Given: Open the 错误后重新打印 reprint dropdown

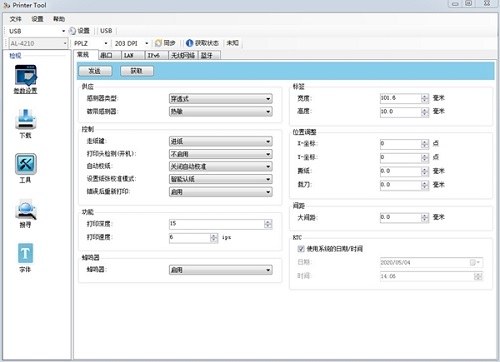Looking at the screenshot, I should pos(221,192).
